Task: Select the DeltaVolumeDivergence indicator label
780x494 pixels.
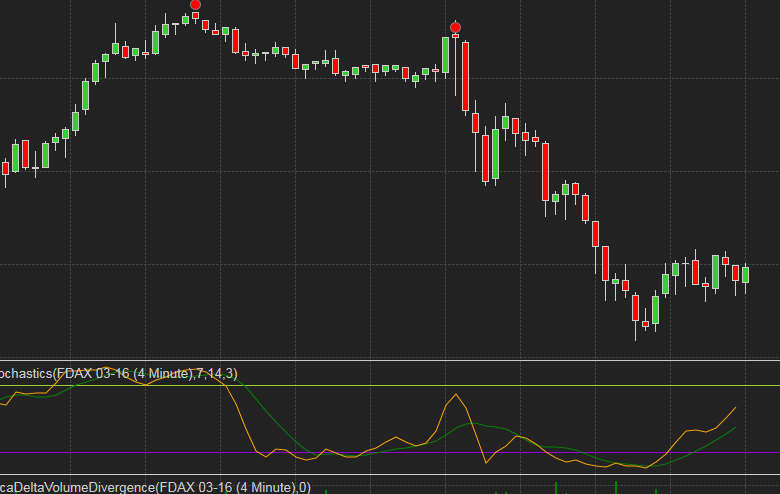Action: [x=155, y=487]
